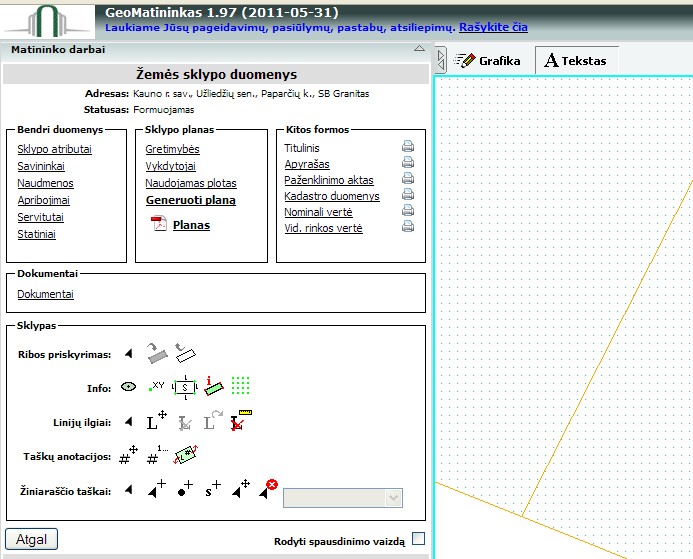Open Paženklinimo aktas link
This screenshot has height=559, width=693.
click(329, 180)
